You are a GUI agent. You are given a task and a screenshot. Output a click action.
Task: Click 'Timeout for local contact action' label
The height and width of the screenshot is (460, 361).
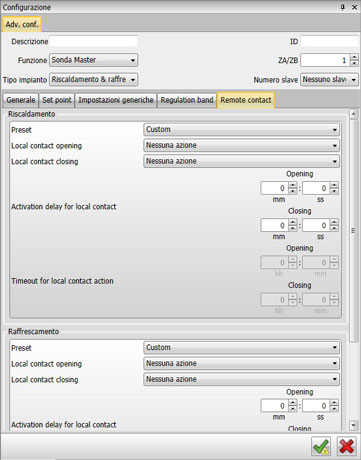click(x=62, y=281)
